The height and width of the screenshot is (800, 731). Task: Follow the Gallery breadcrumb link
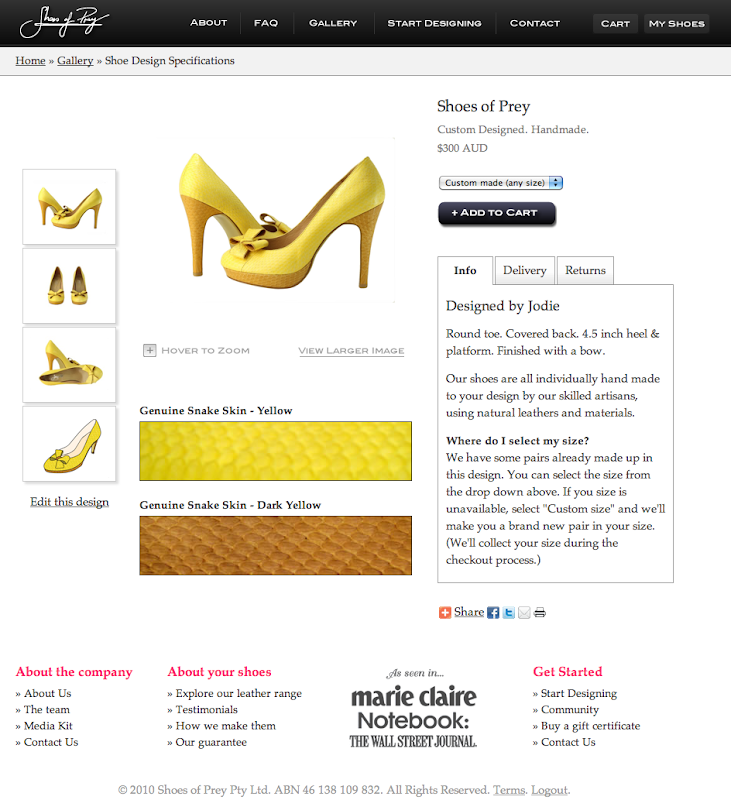click(x=75, y=61)
